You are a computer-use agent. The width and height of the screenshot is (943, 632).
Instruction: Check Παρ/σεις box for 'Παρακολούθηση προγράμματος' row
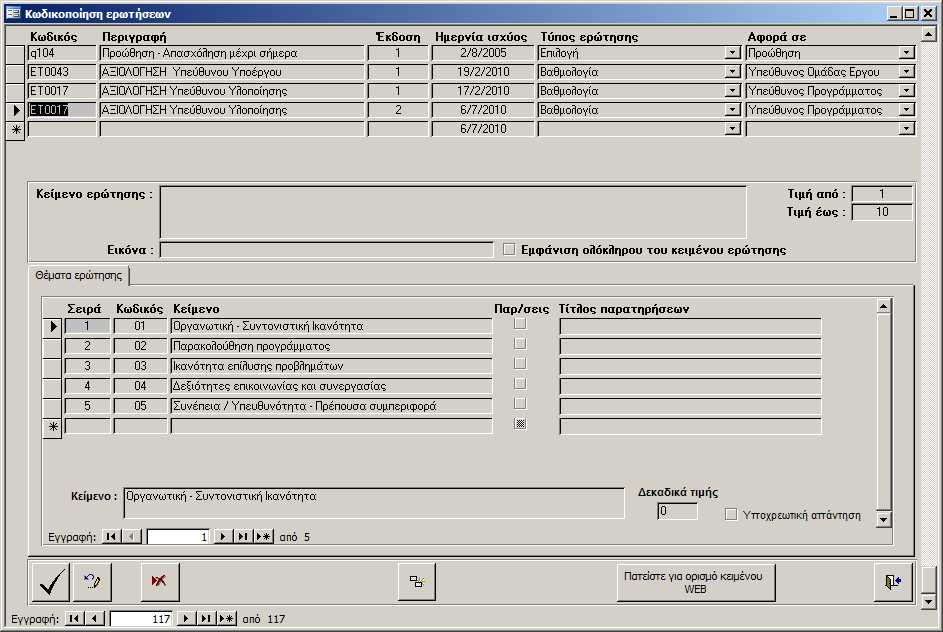pos(519,345)
